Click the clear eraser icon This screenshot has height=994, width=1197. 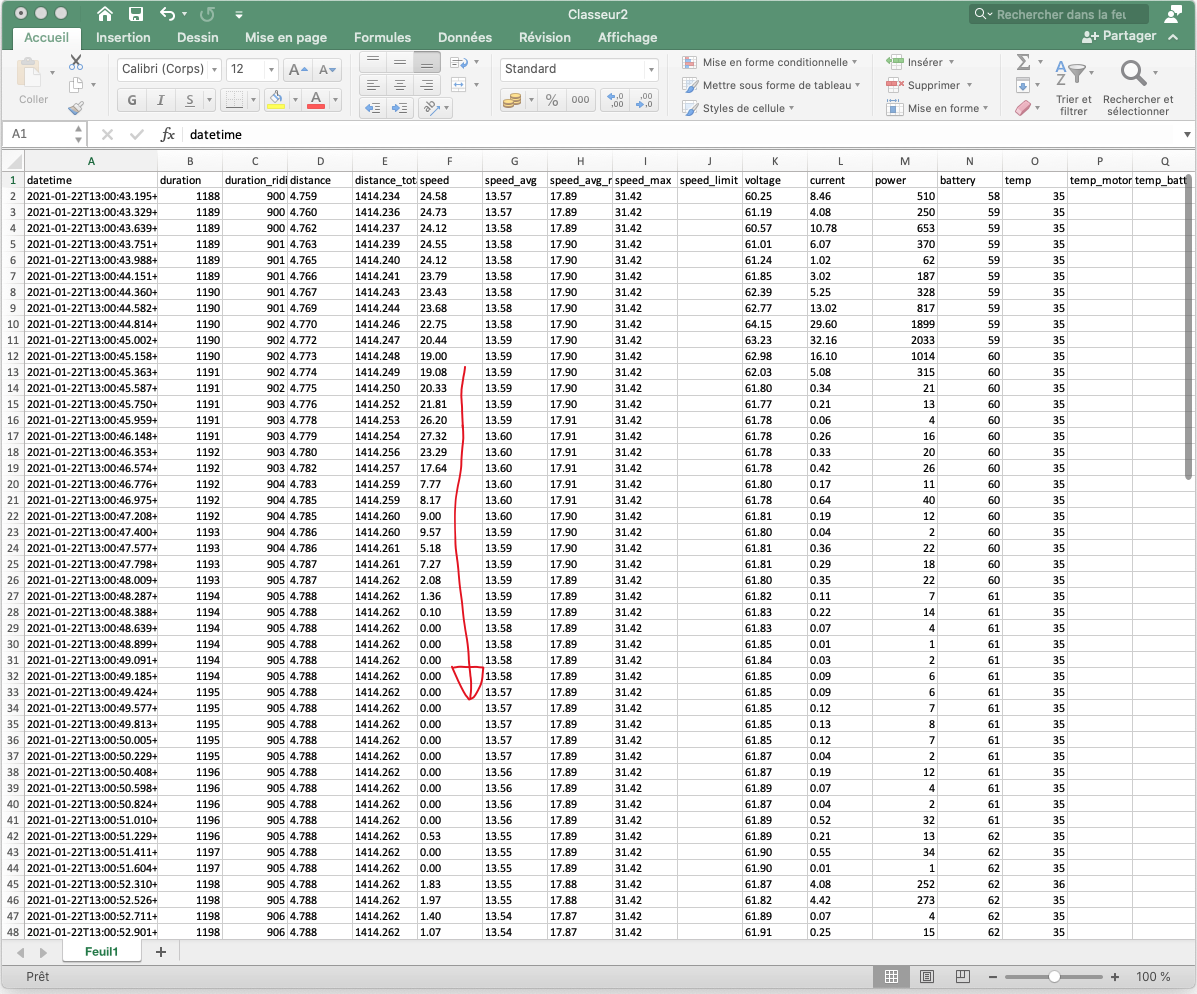1023,108
